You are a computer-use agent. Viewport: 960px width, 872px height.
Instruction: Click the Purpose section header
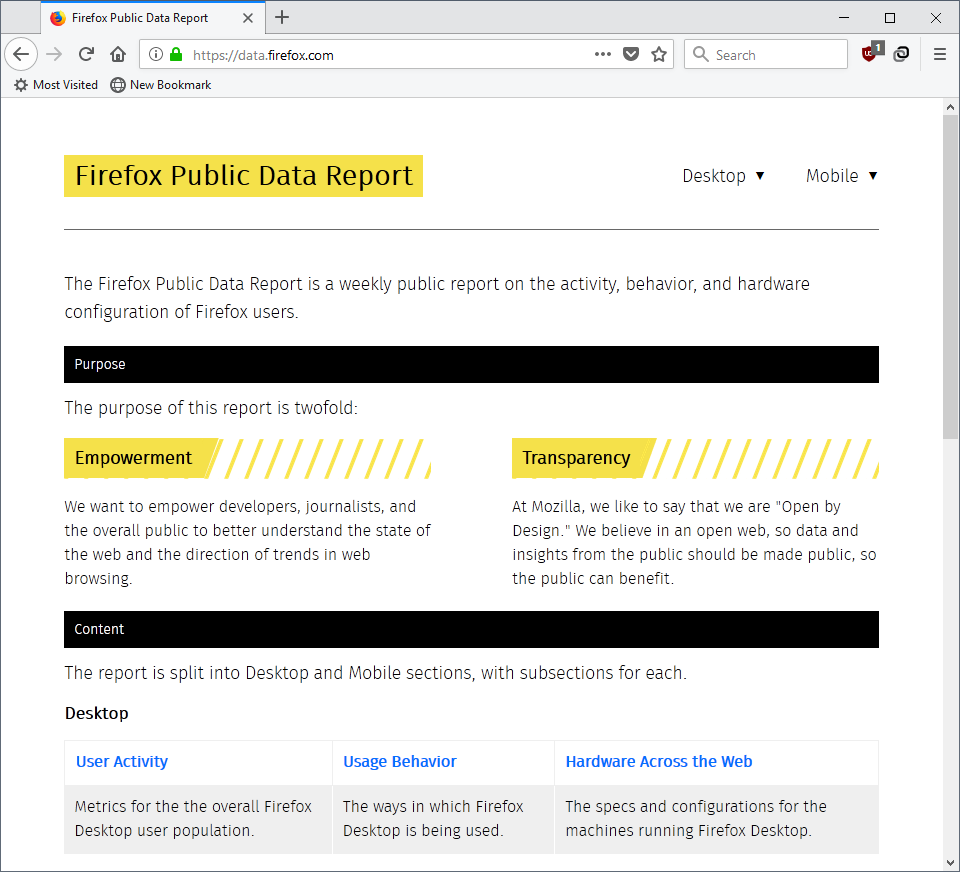471,364
